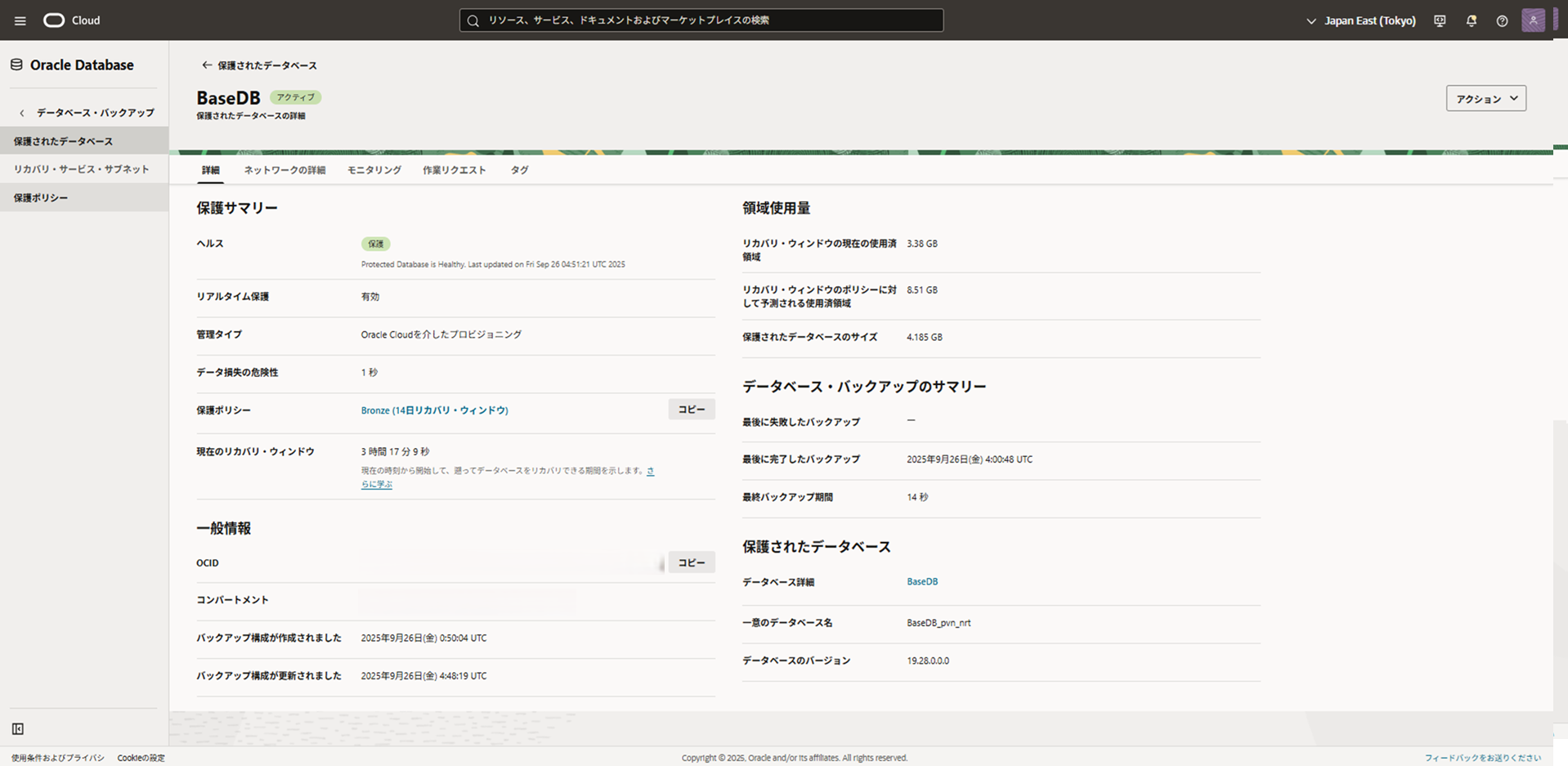Screen dimensions: 1568x766
Task: Open the アクション dropdown
Action: [x=1485, y=98]
